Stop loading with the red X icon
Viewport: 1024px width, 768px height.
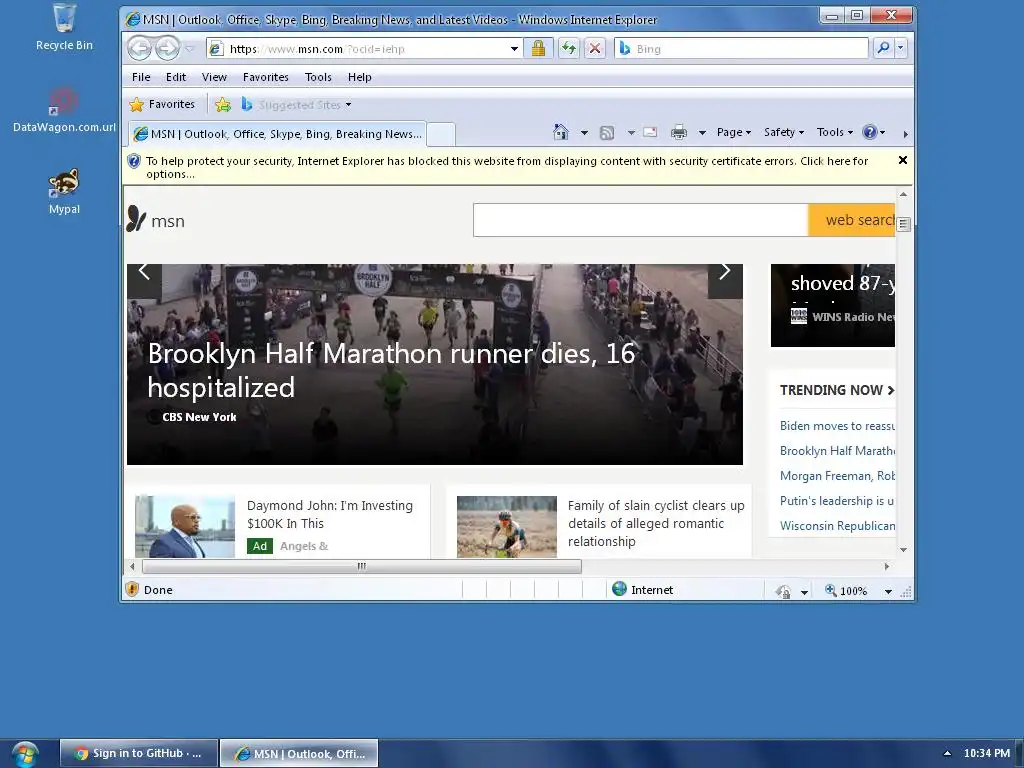(x=595, y=48)
